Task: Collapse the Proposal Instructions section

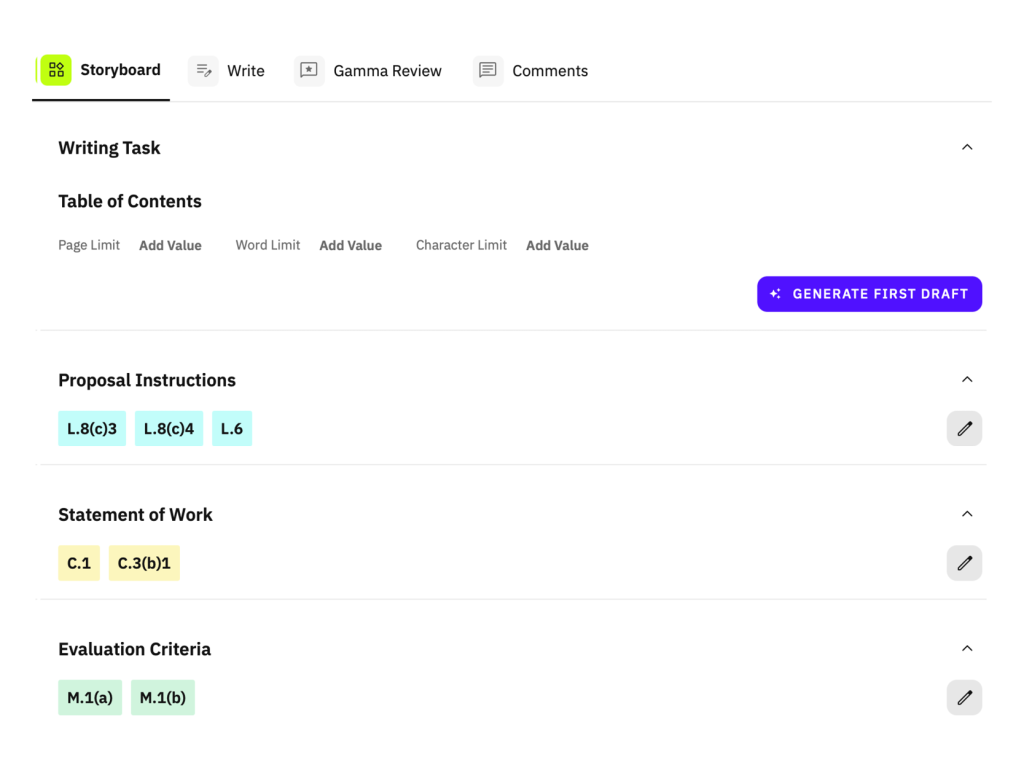Action: click(x=966, y=380)
